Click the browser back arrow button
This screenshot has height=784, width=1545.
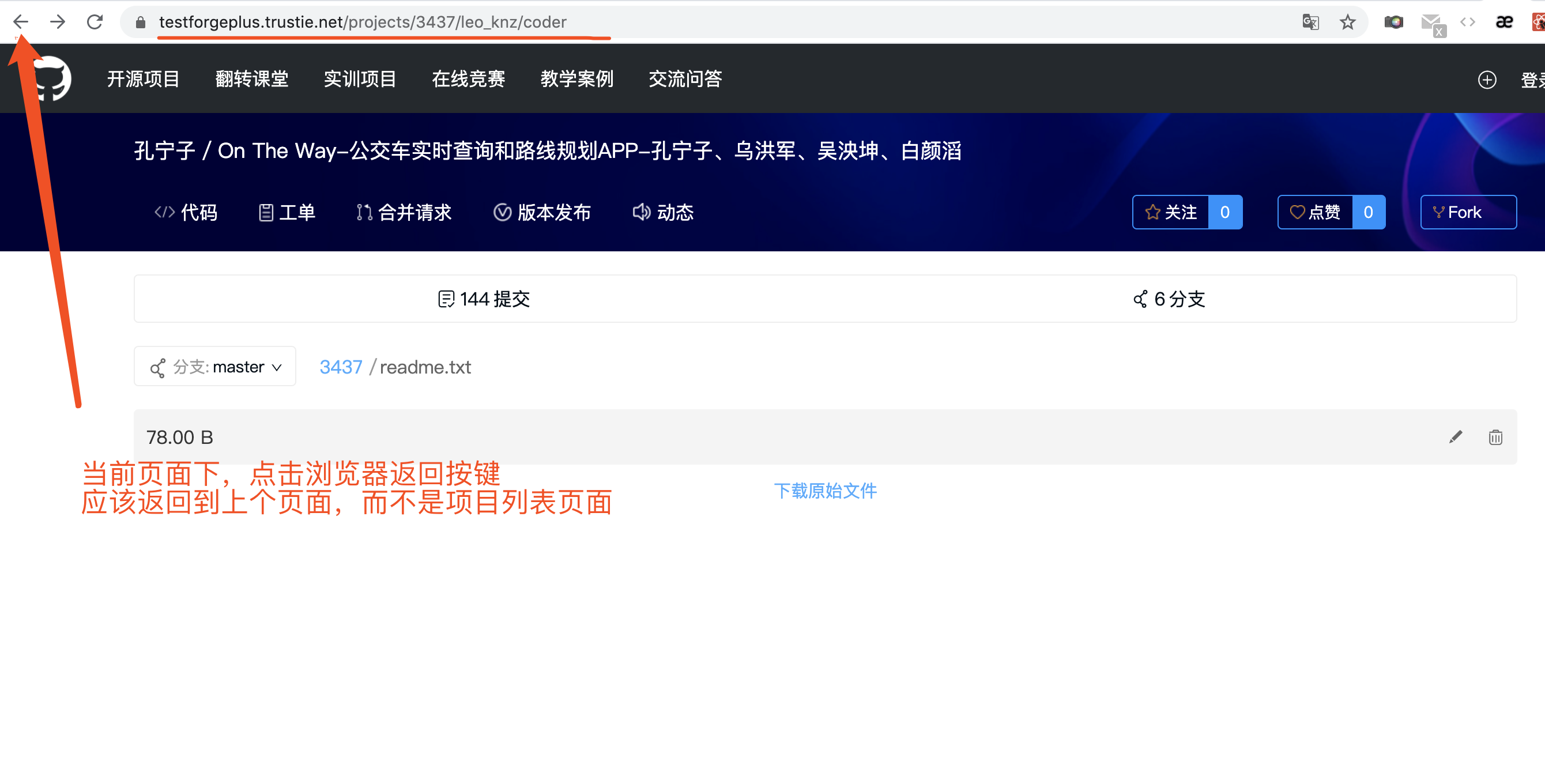pos(20,22)
